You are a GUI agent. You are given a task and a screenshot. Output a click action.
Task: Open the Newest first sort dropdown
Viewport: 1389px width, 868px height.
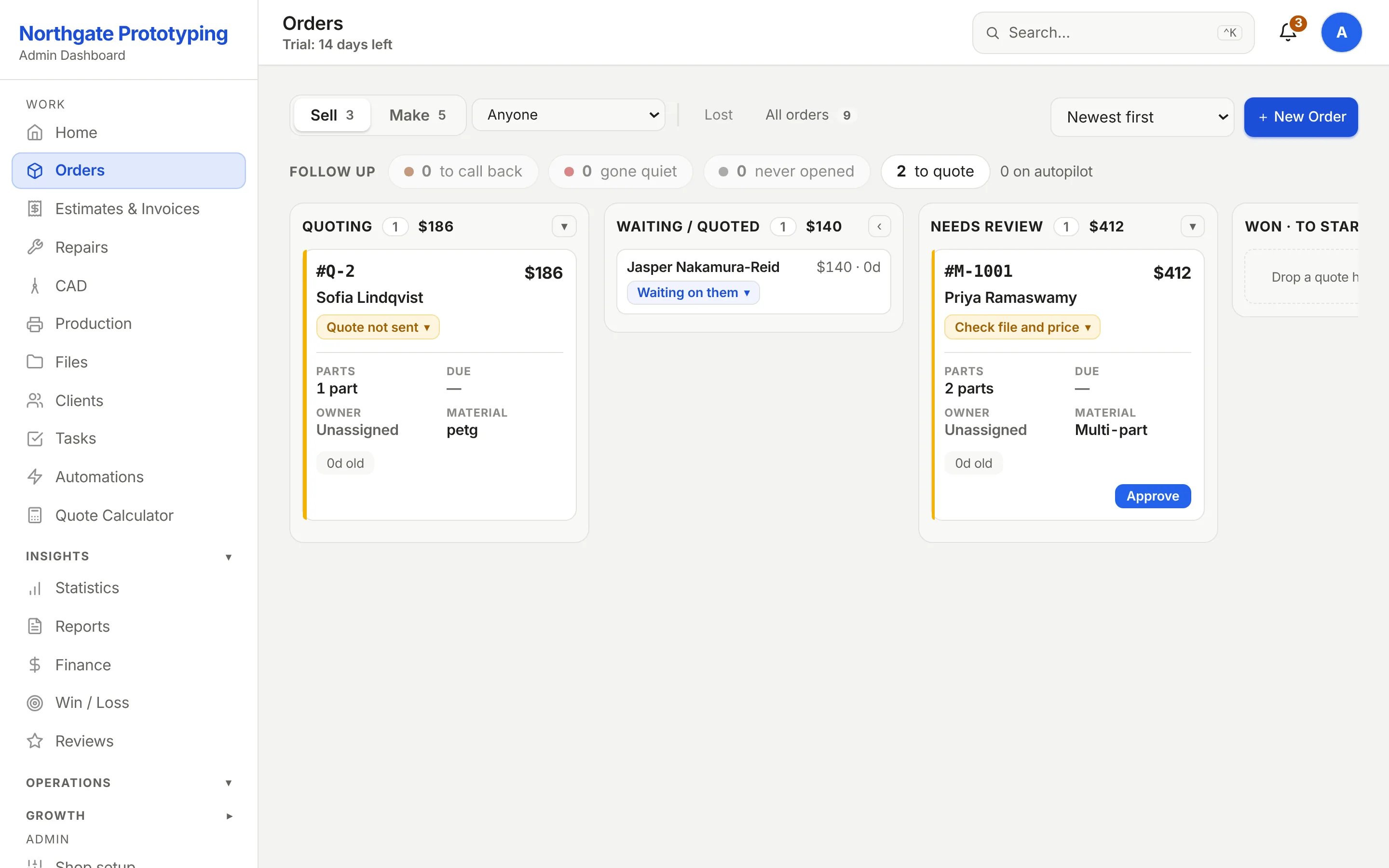coord(1142,117)
